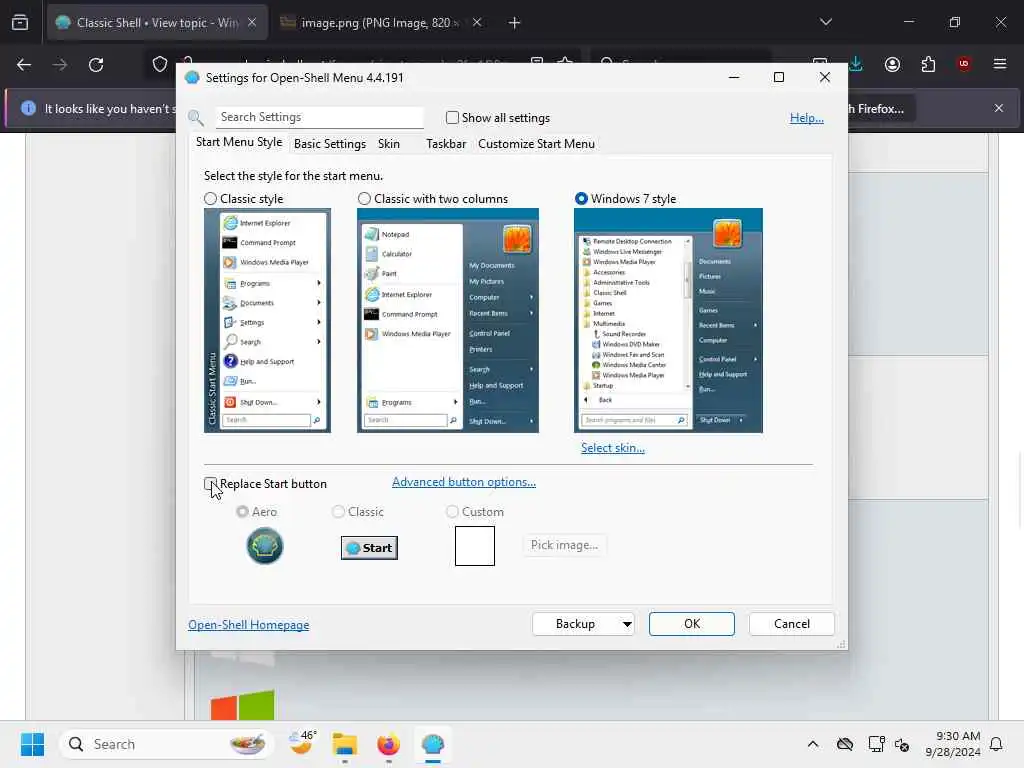
Task: Show hidden system tray icons
Action: pyautogui.click(x=812, y=744)
